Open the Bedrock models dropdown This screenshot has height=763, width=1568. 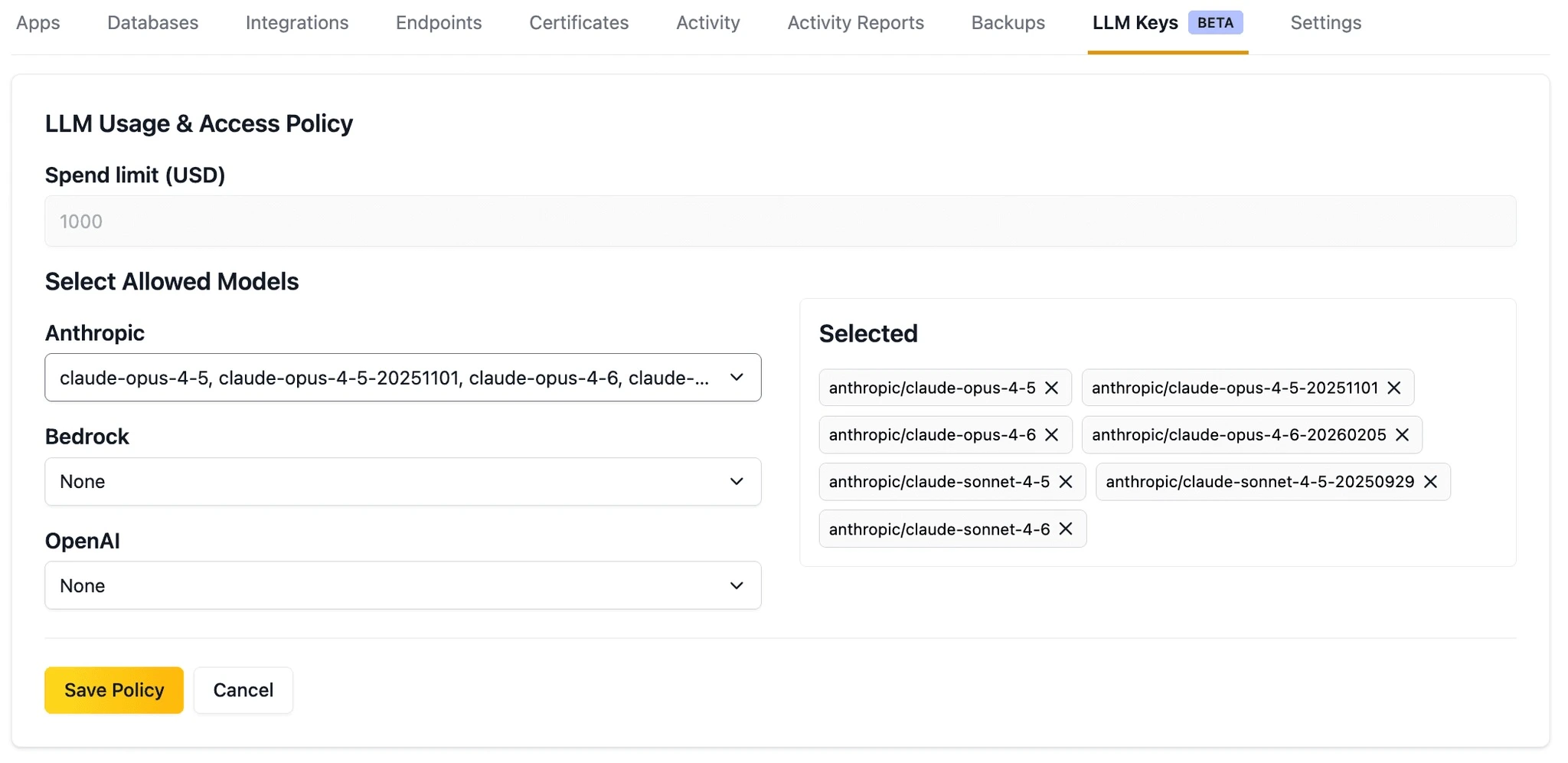coord(403,481)
